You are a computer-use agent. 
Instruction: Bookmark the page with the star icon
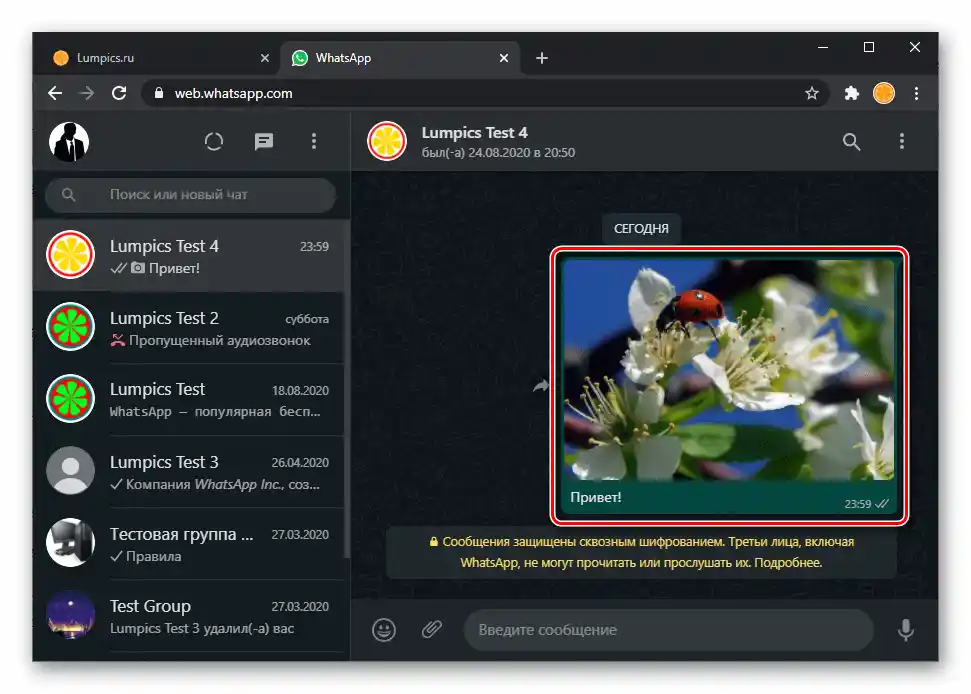(x=811, y=92)
